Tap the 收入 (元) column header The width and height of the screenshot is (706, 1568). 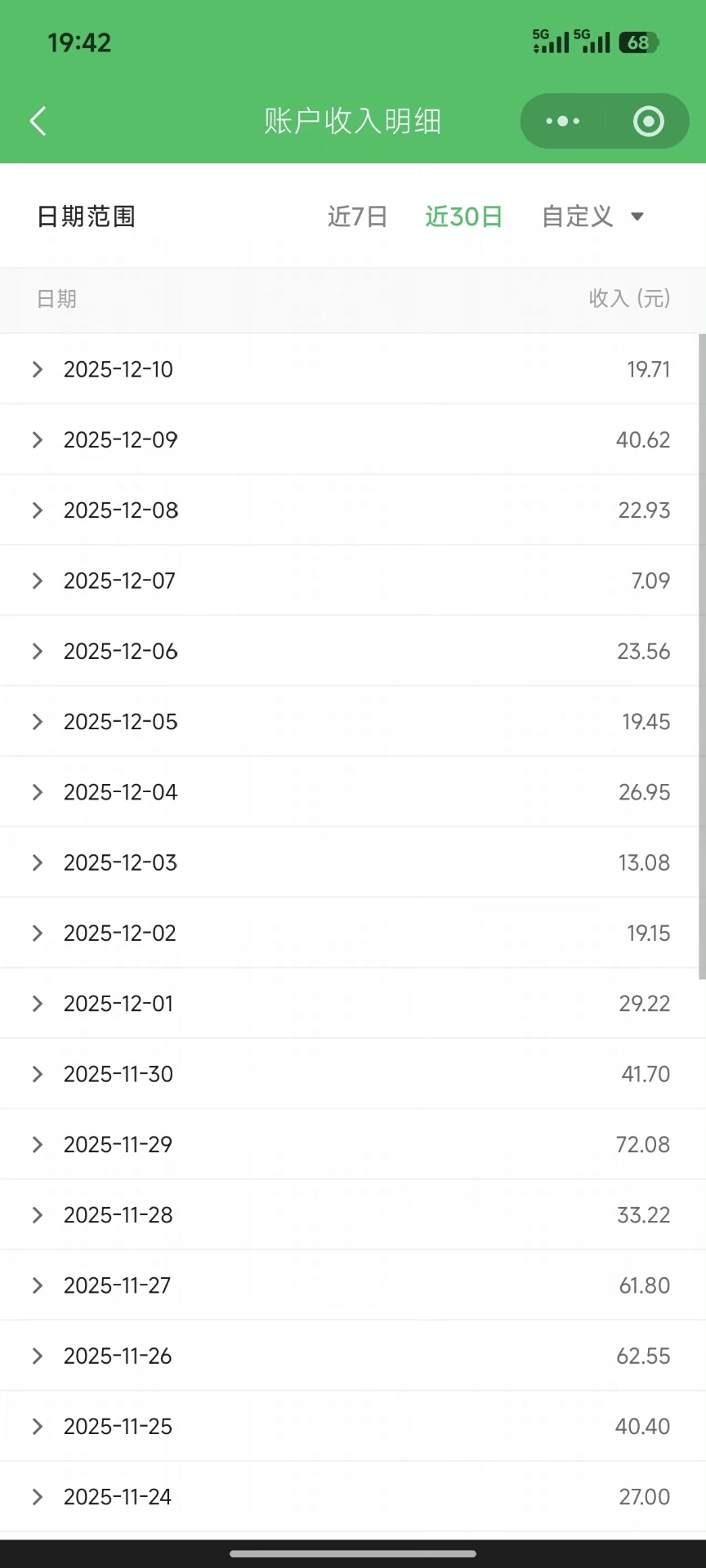click(629, 299)
